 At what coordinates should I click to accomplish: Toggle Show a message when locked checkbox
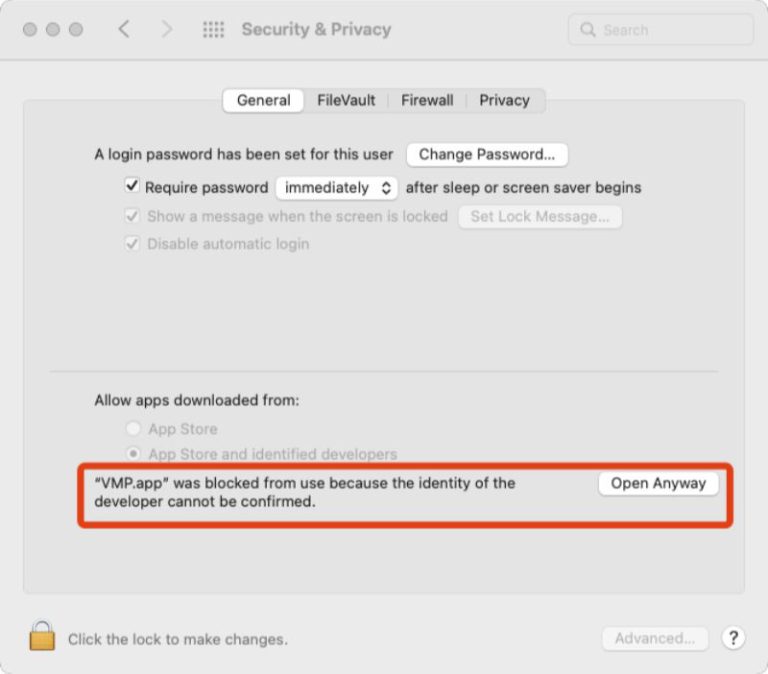(132, 215)
